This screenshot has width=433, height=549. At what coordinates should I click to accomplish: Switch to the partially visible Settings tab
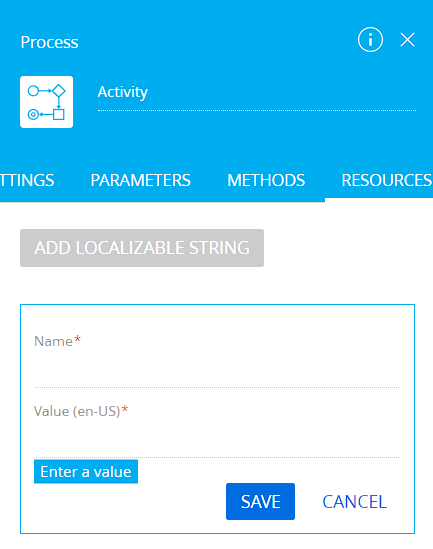point(27,180)
